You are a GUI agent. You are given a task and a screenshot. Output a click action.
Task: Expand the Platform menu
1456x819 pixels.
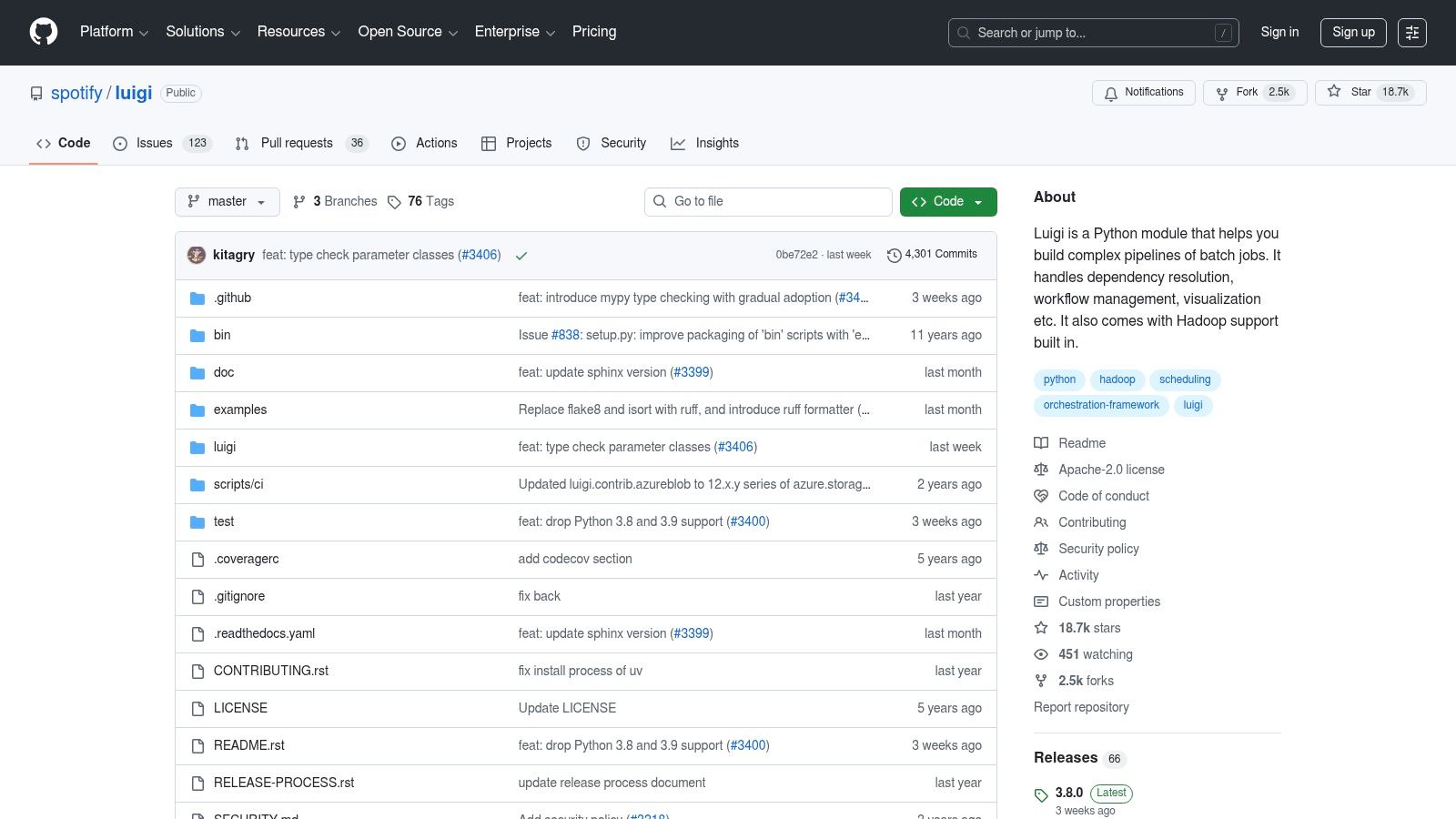(114, 32)
